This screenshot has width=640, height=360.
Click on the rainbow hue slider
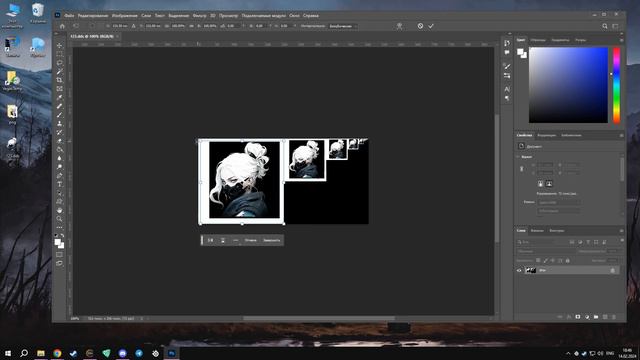616,85
